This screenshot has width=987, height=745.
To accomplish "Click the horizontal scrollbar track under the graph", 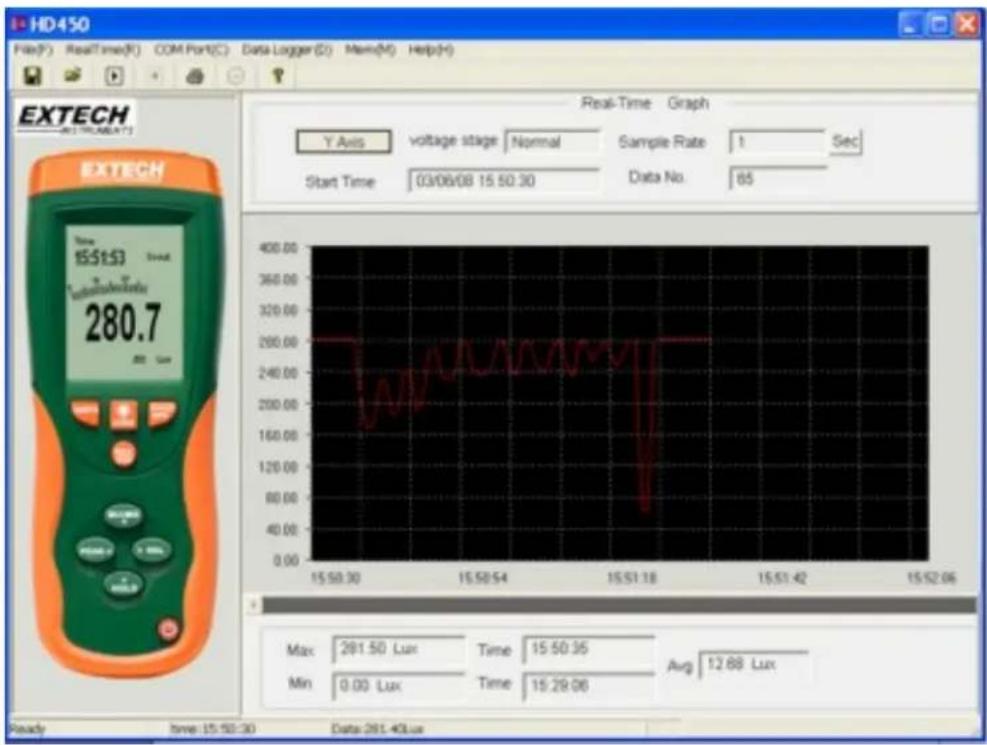I will coord(619,605).
